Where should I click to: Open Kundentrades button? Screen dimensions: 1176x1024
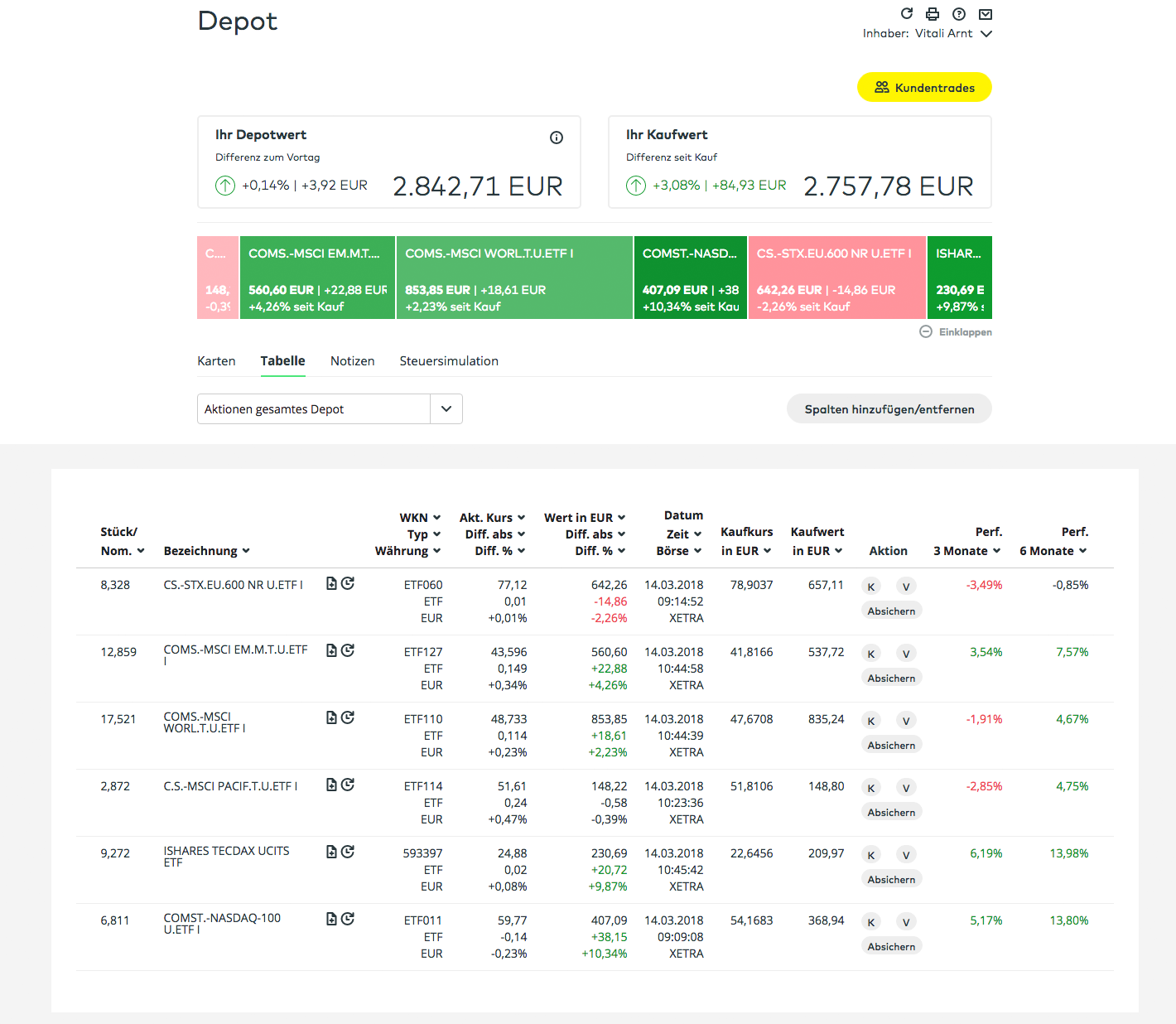(x=924, y=87)
